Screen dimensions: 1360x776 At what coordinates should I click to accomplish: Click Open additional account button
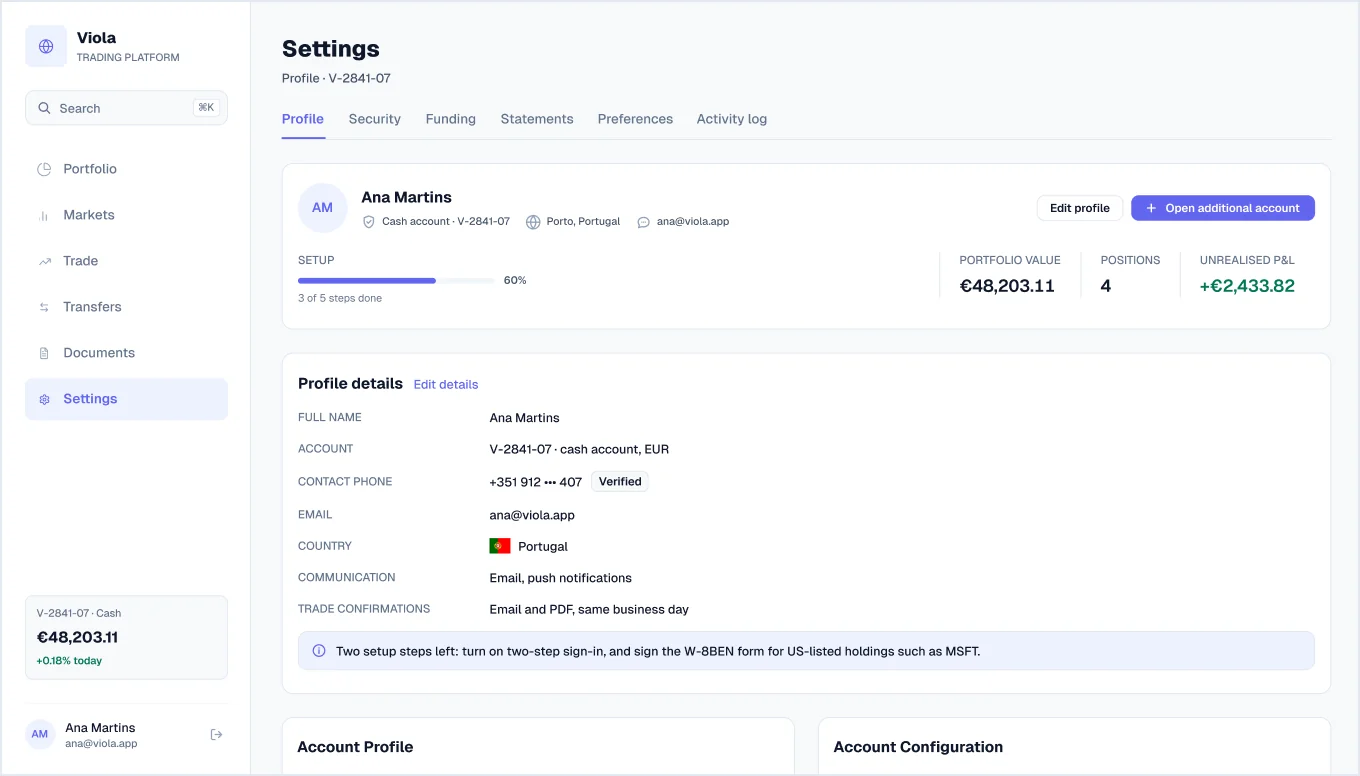1223,208
